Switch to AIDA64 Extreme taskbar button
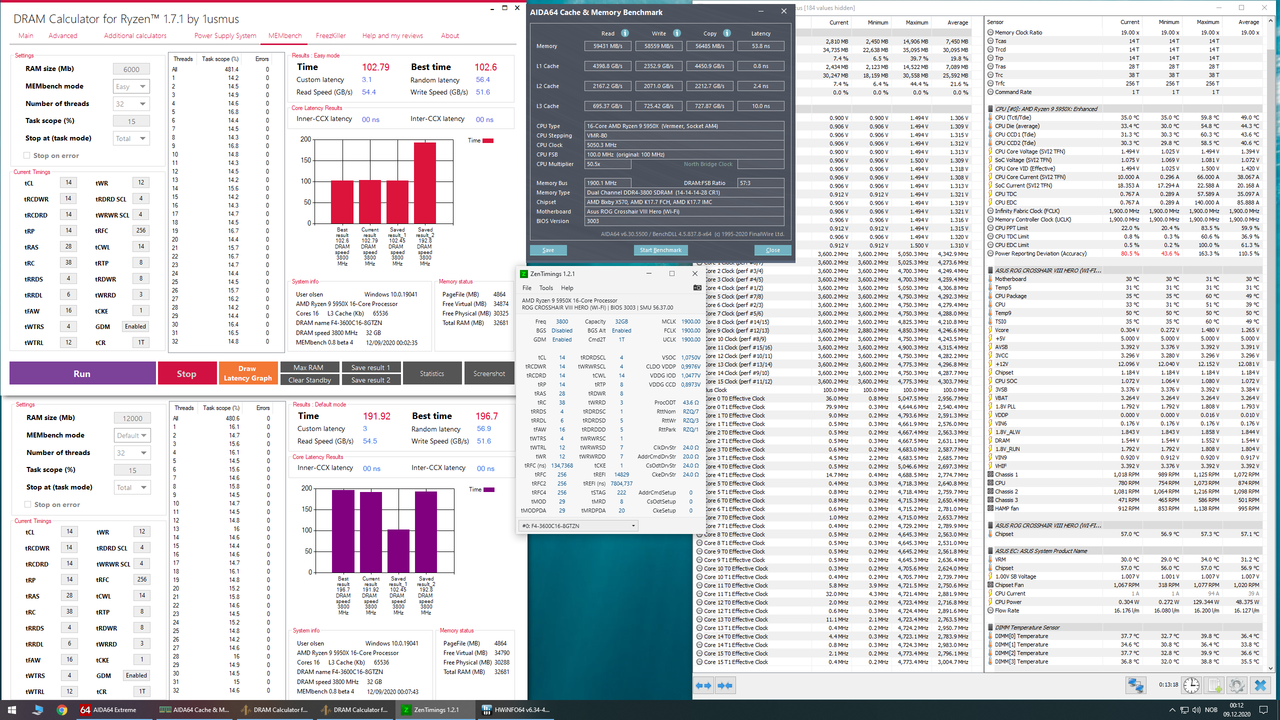 [x=115, y=709]
